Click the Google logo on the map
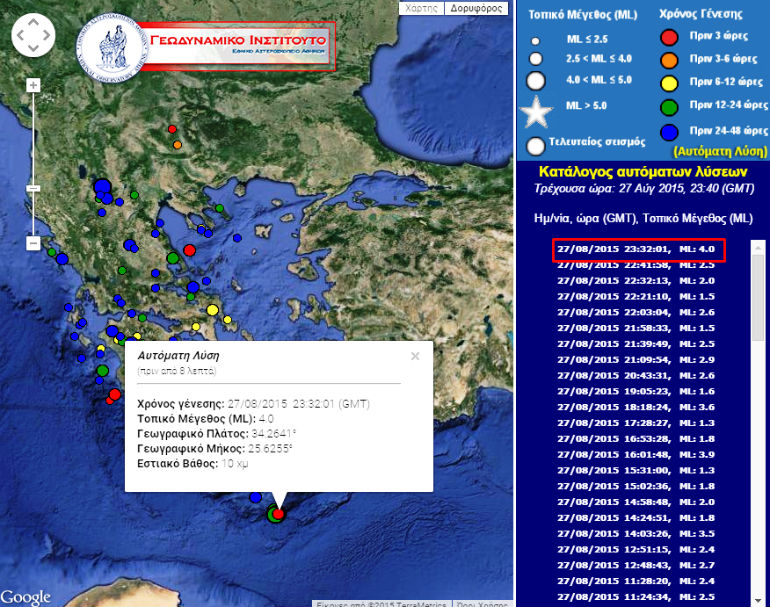Screen dimensions: 770x607 pyautogui.click(x=25, y=597)
